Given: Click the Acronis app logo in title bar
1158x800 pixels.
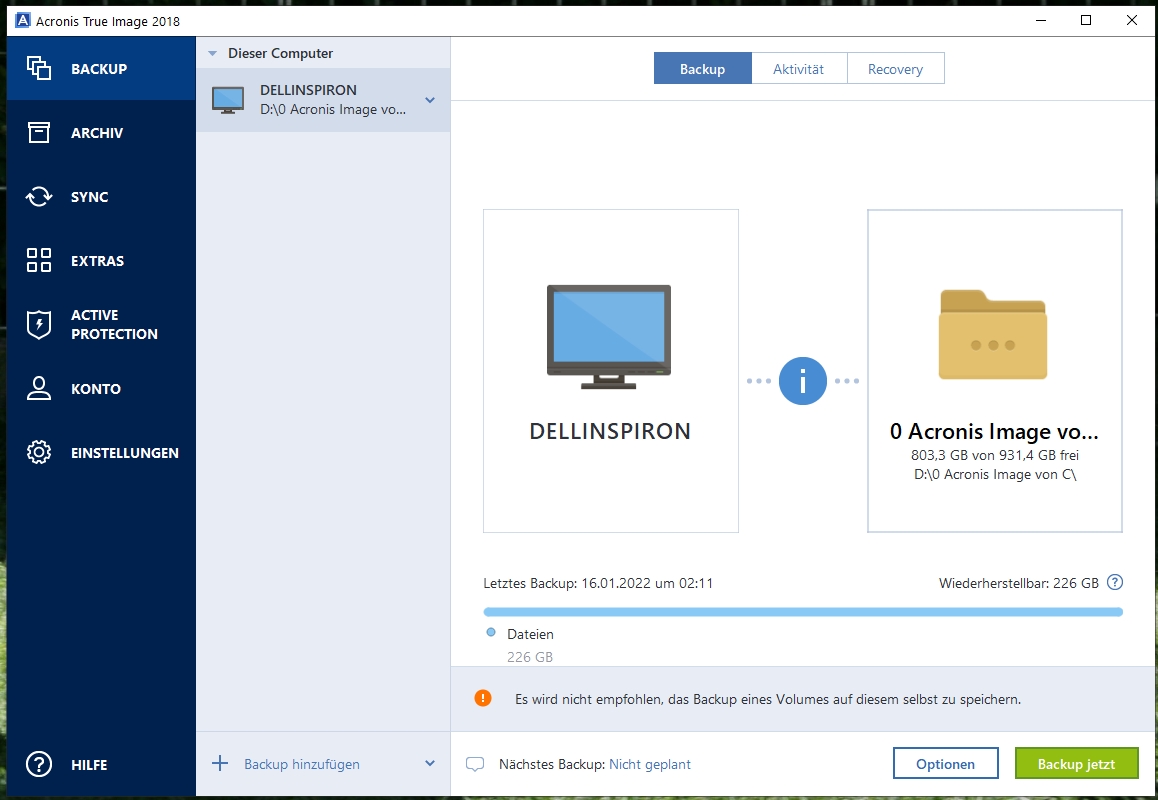Looking at the screenshot, I should click(23, 21).
